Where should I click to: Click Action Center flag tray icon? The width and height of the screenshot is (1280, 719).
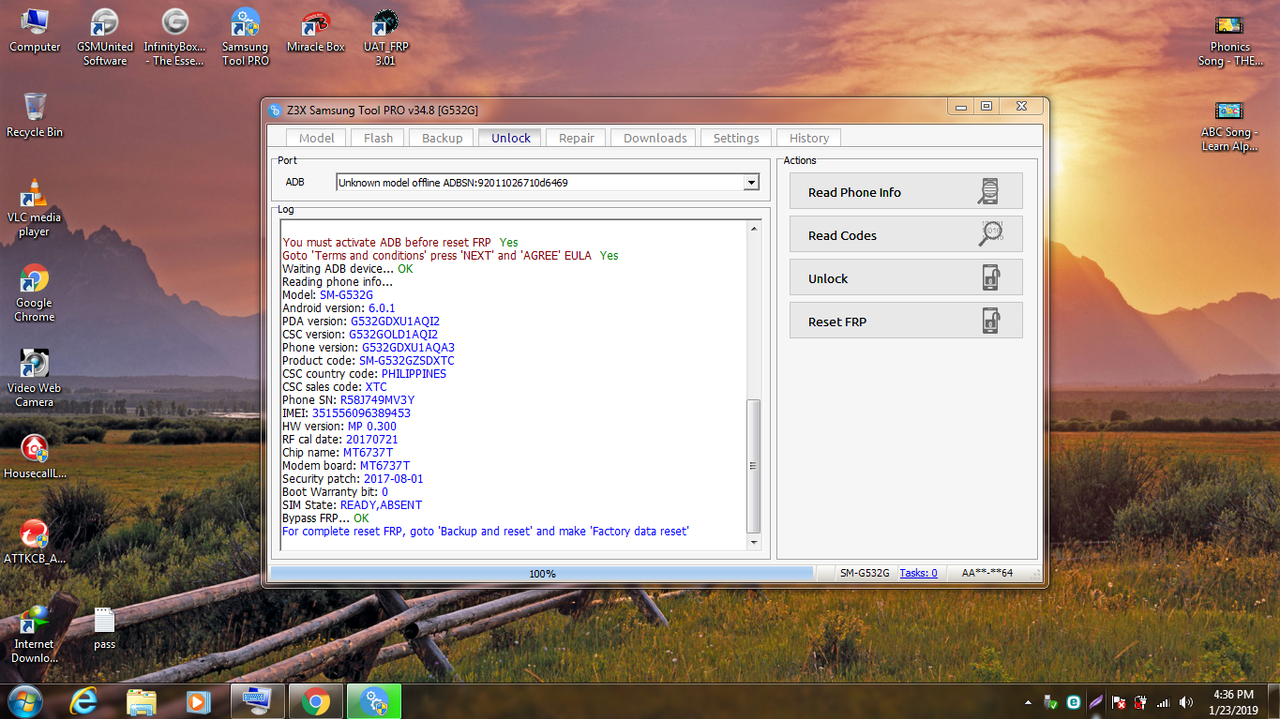tap(1119, 702)
